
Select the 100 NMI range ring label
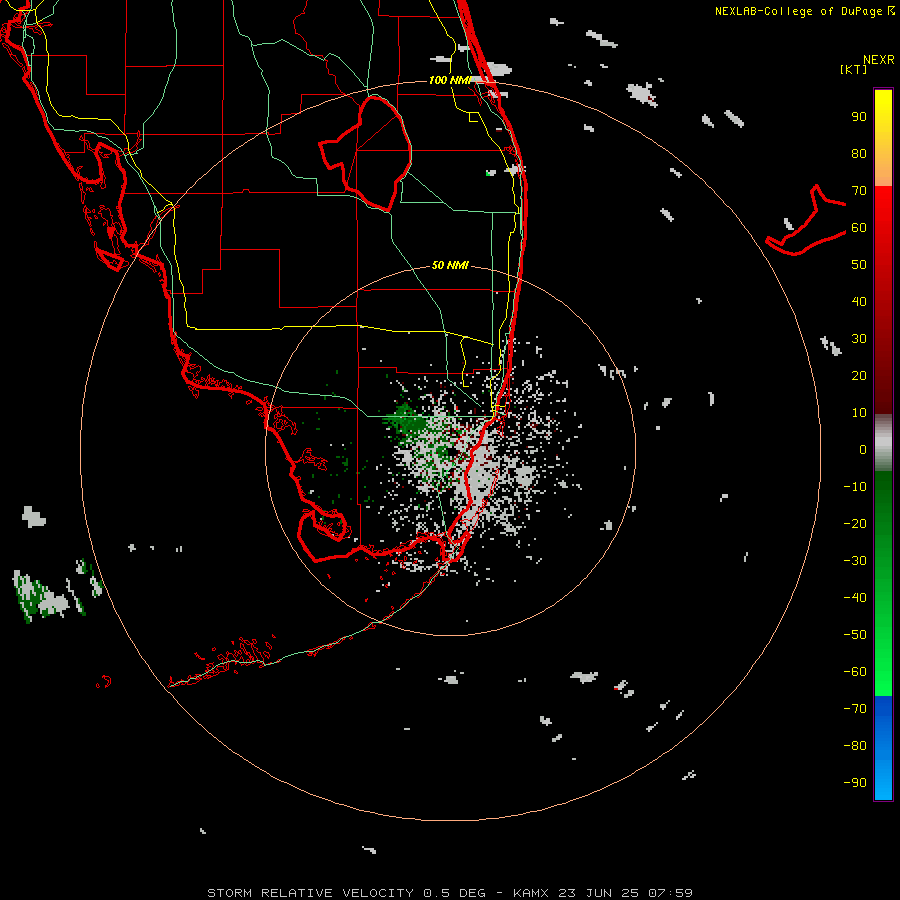tap(449, 80)
